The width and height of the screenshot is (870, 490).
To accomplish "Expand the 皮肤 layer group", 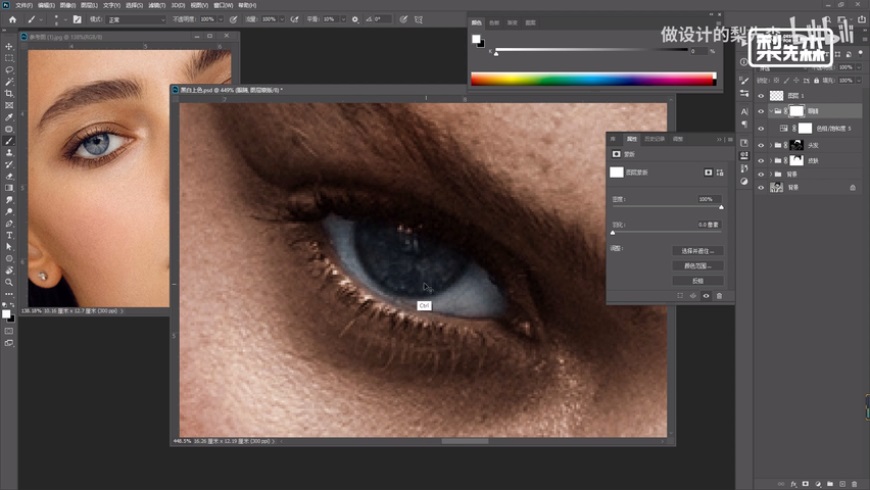I will pyautogui.click(x=771, y=160).
